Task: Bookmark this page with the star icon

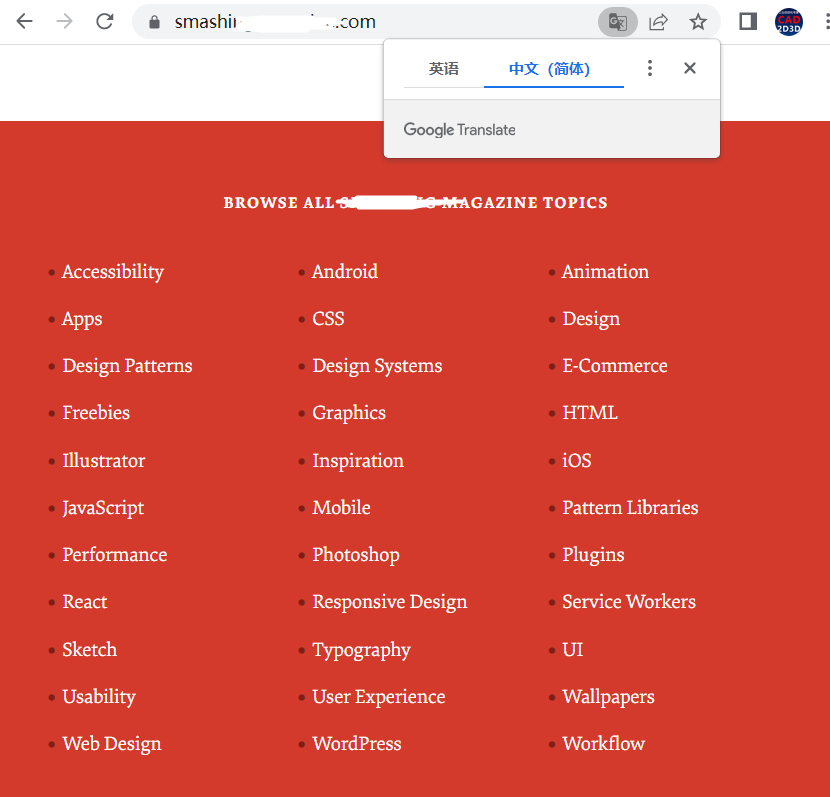Action: click(698, 22)
